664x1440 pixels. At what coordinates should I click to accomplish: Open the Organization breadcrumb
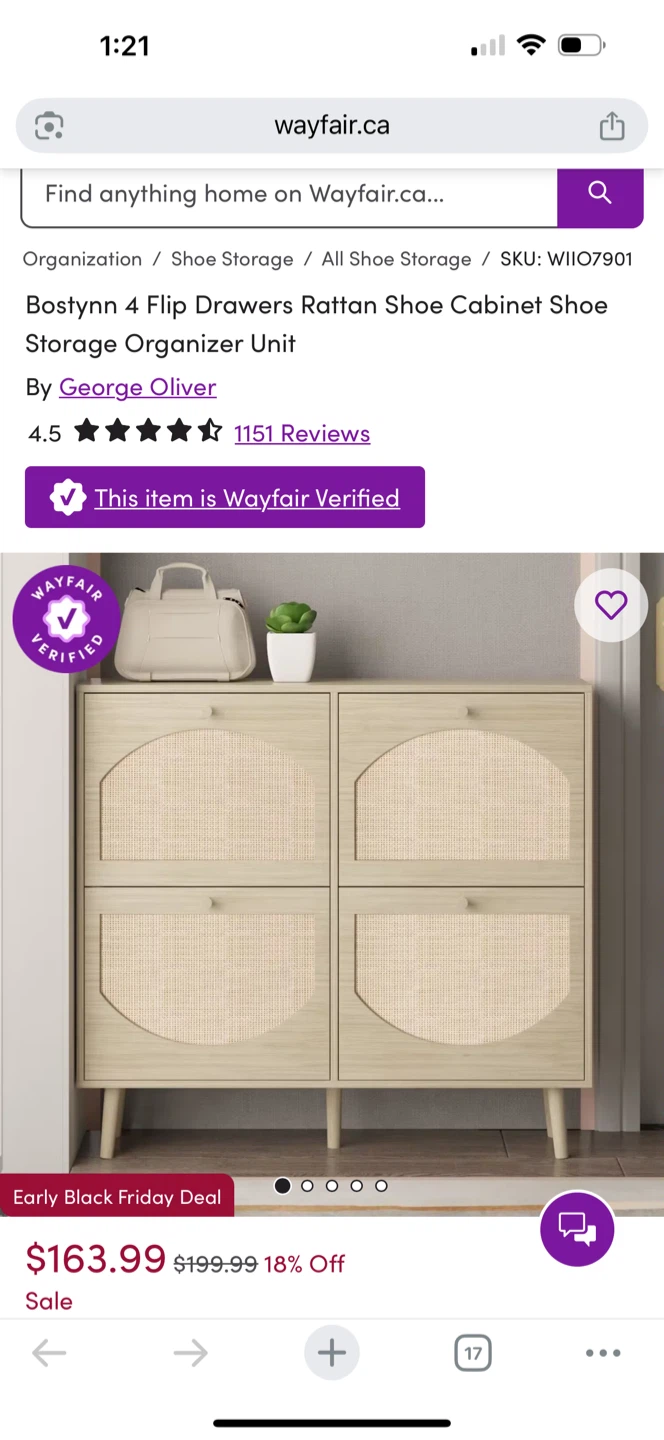(x=82, y=259)
